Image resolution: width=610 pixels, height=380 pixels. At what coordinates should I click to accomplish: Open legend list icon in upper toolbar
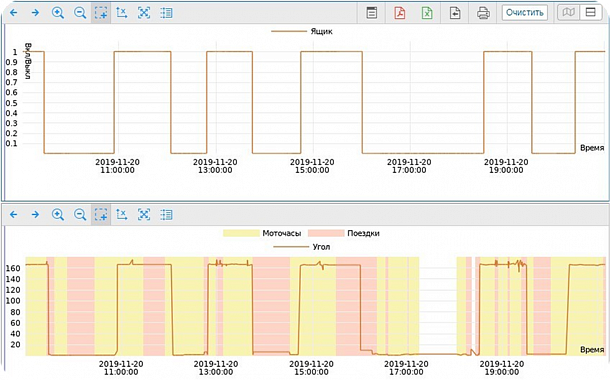[x=166, y=13]
